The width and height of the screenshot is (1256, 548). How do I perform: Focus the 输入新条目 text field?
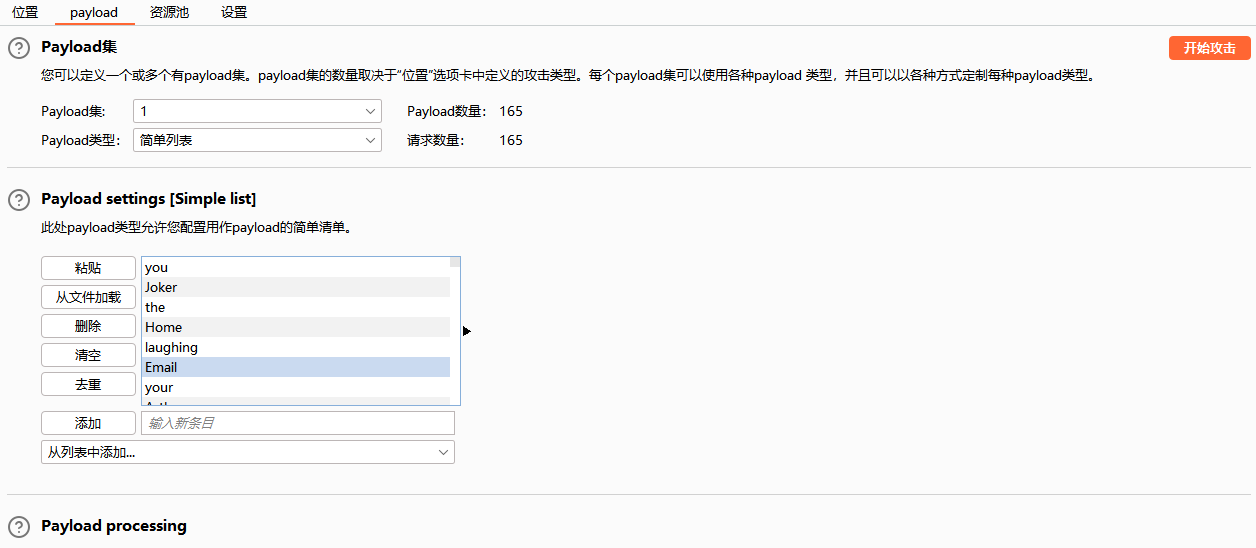tap(298, 423)
